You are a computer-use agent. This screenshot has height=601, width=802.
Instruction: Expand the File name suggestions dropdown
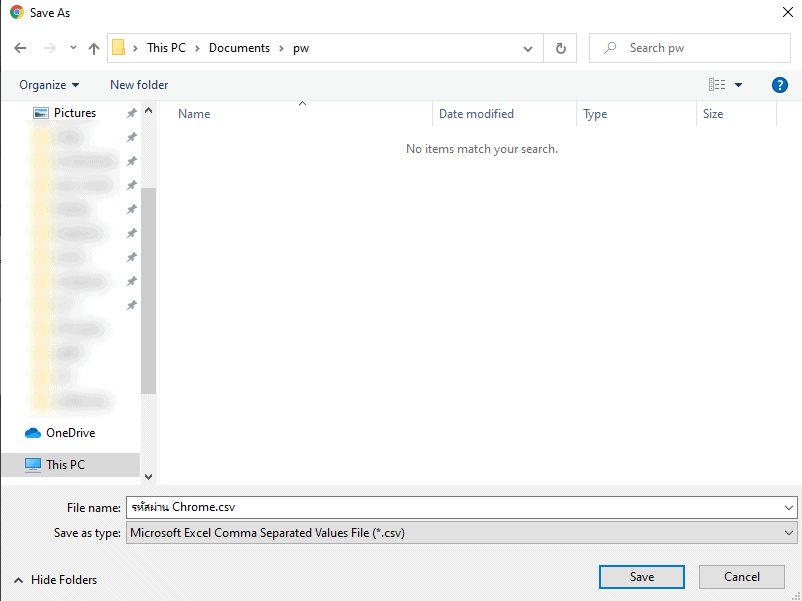(x=790, y=507)
